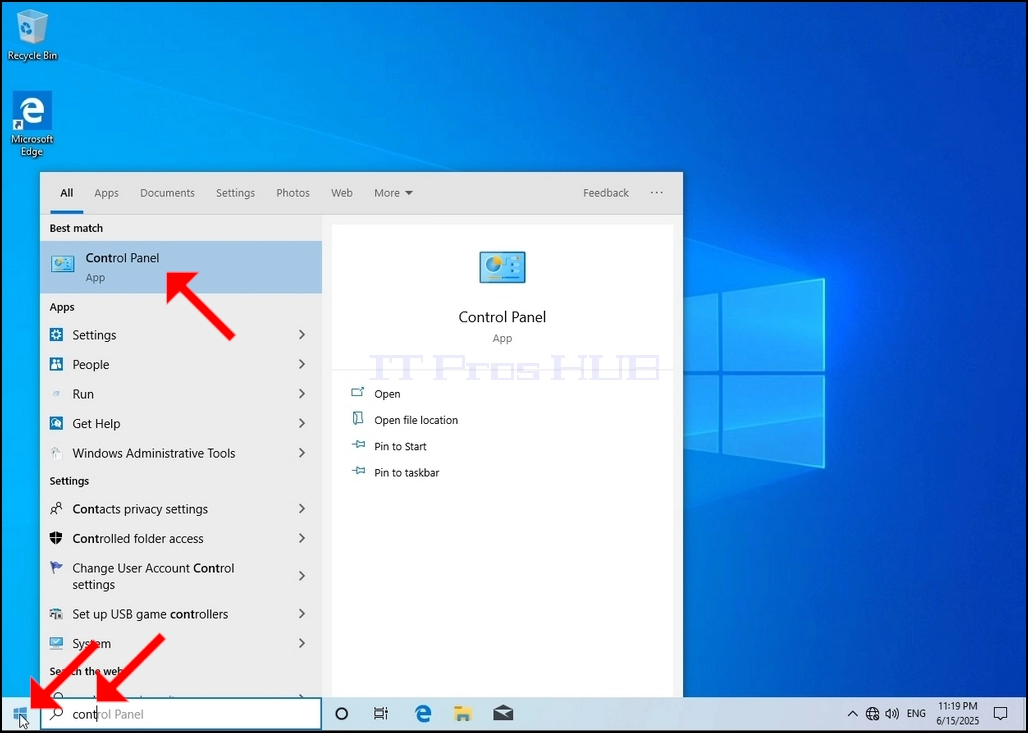
Task: Switch to the Photos search tab
Action: 292,193
